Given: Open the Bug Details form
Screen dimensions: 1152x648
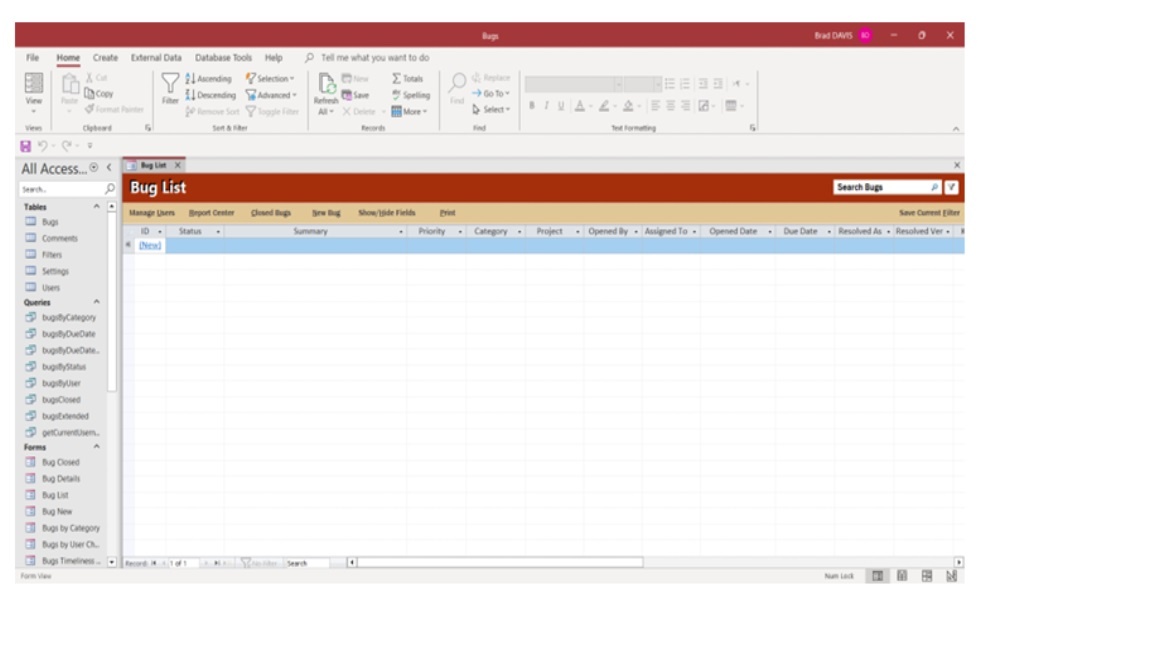Looking at the screenshot, I should click(61, 478).
